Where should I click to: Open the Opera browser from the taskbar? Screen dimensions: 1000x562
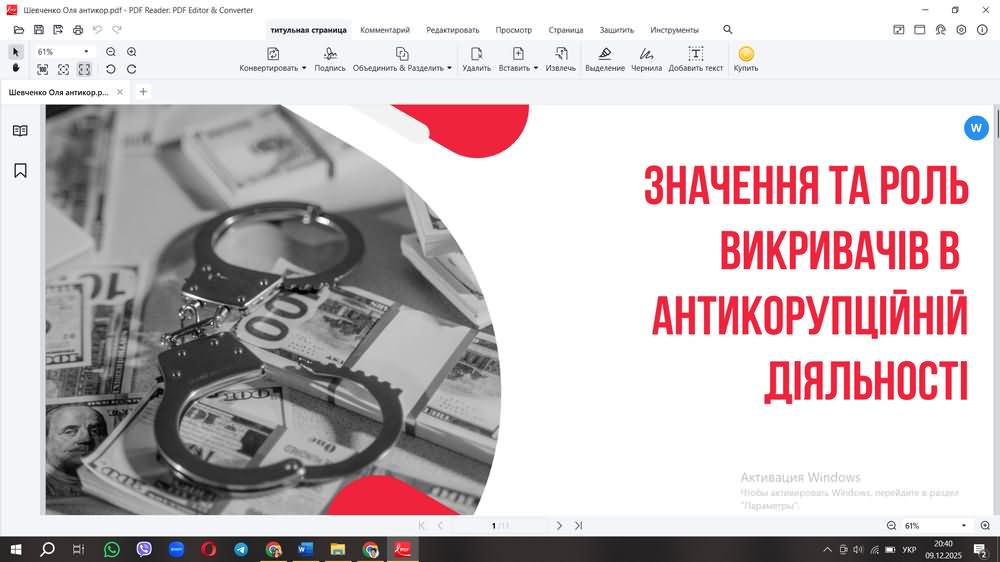pyautogui.click(x=209, y=549)
